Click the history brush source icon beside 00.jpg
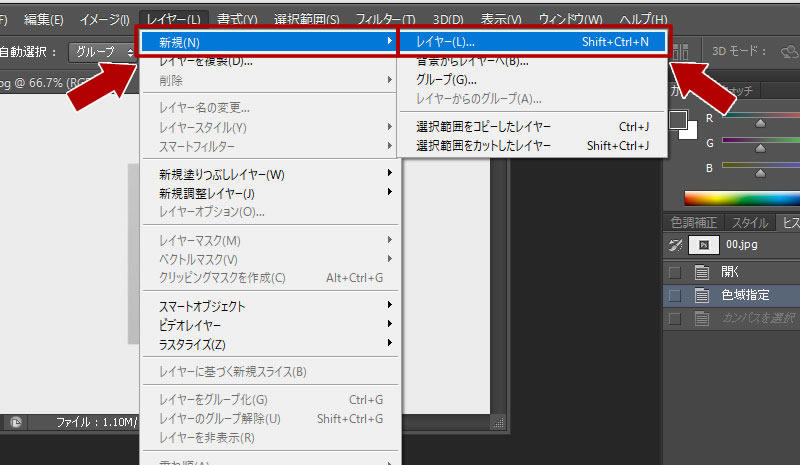Screen dimensions: 800x465 675,245
